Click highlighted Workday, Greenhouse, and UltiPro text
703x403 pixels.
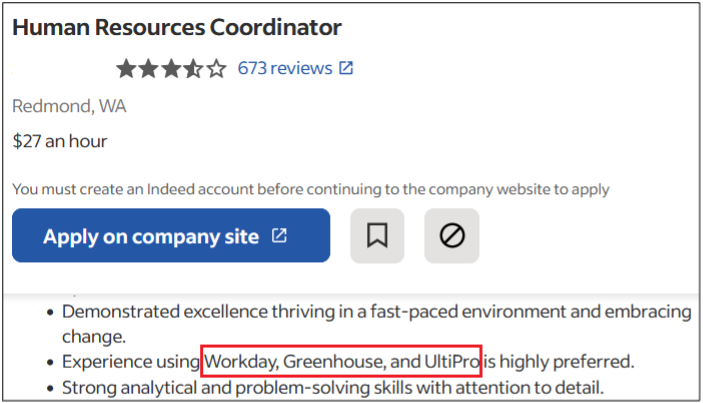point(341,361)
